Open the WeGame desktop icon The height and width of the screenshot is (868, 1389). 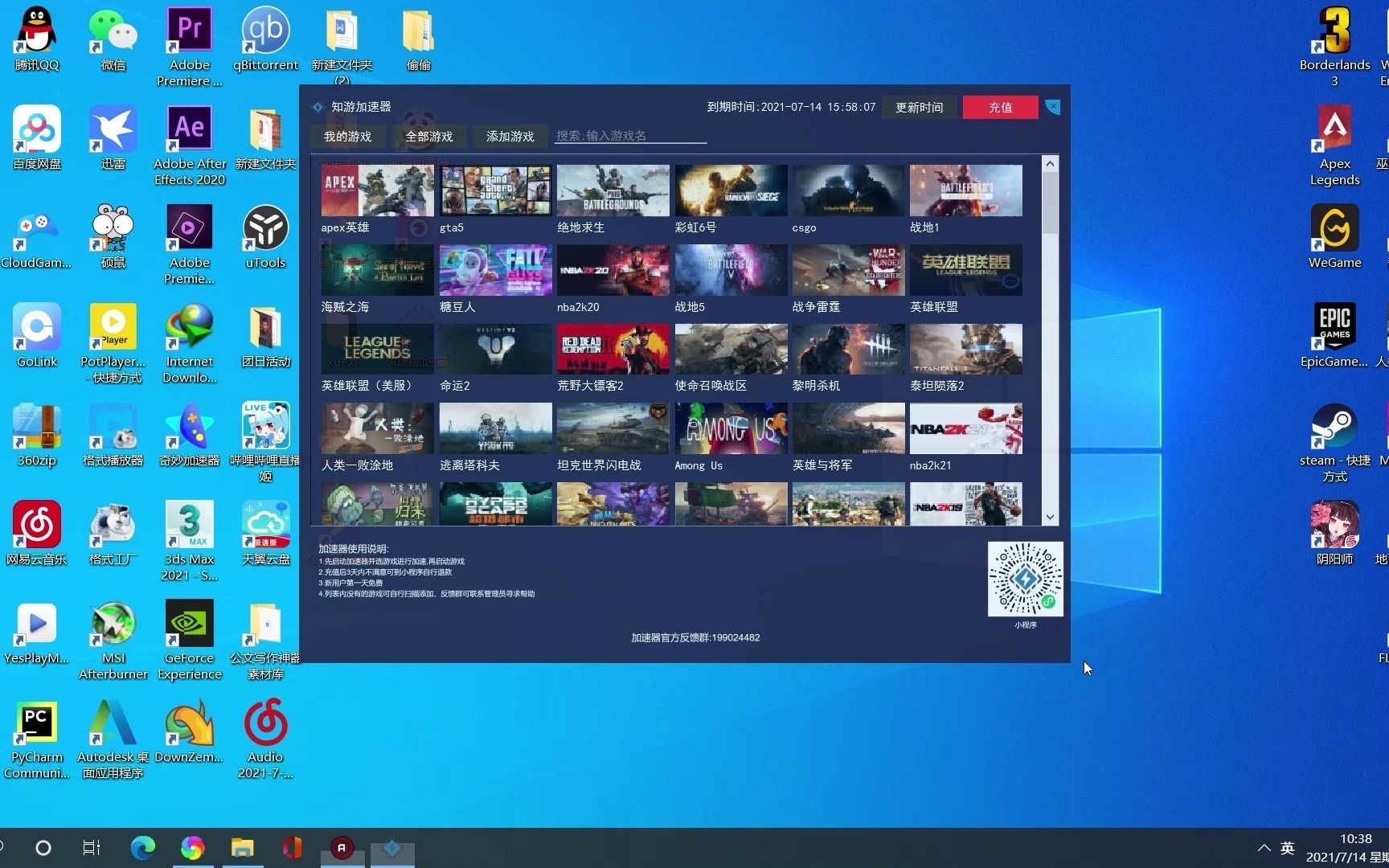1334,236
